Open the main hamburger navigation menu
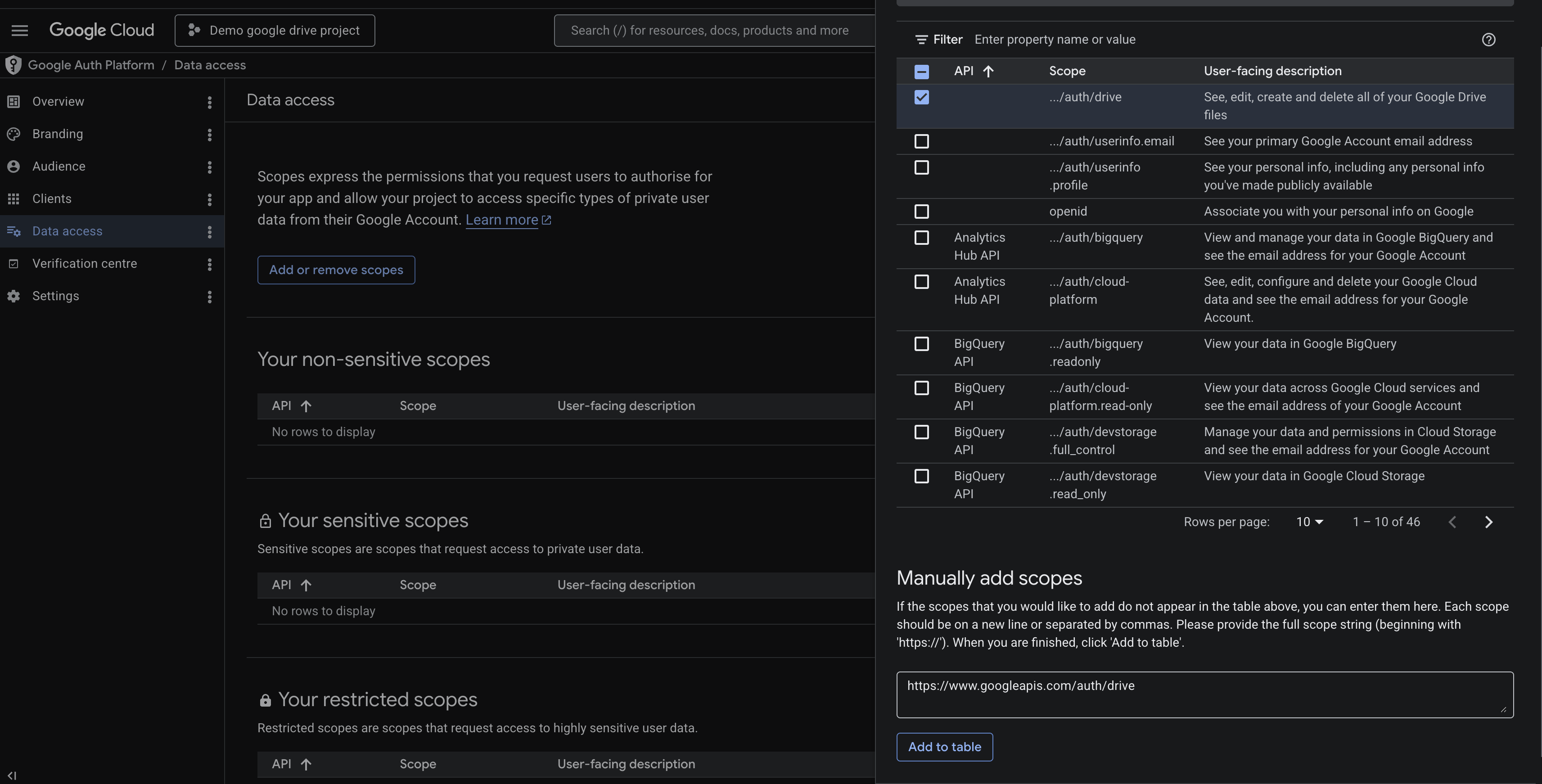Screen dimensions: 1542x784 click(x=20, y=31)
